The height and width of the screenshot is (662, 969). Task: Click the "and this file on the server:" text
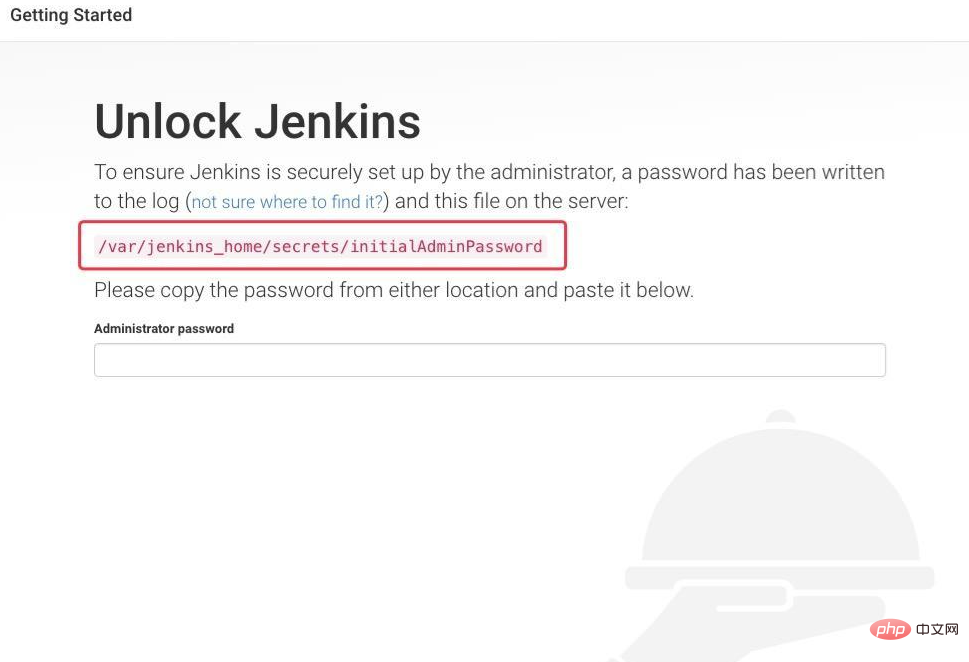point(511,201)
